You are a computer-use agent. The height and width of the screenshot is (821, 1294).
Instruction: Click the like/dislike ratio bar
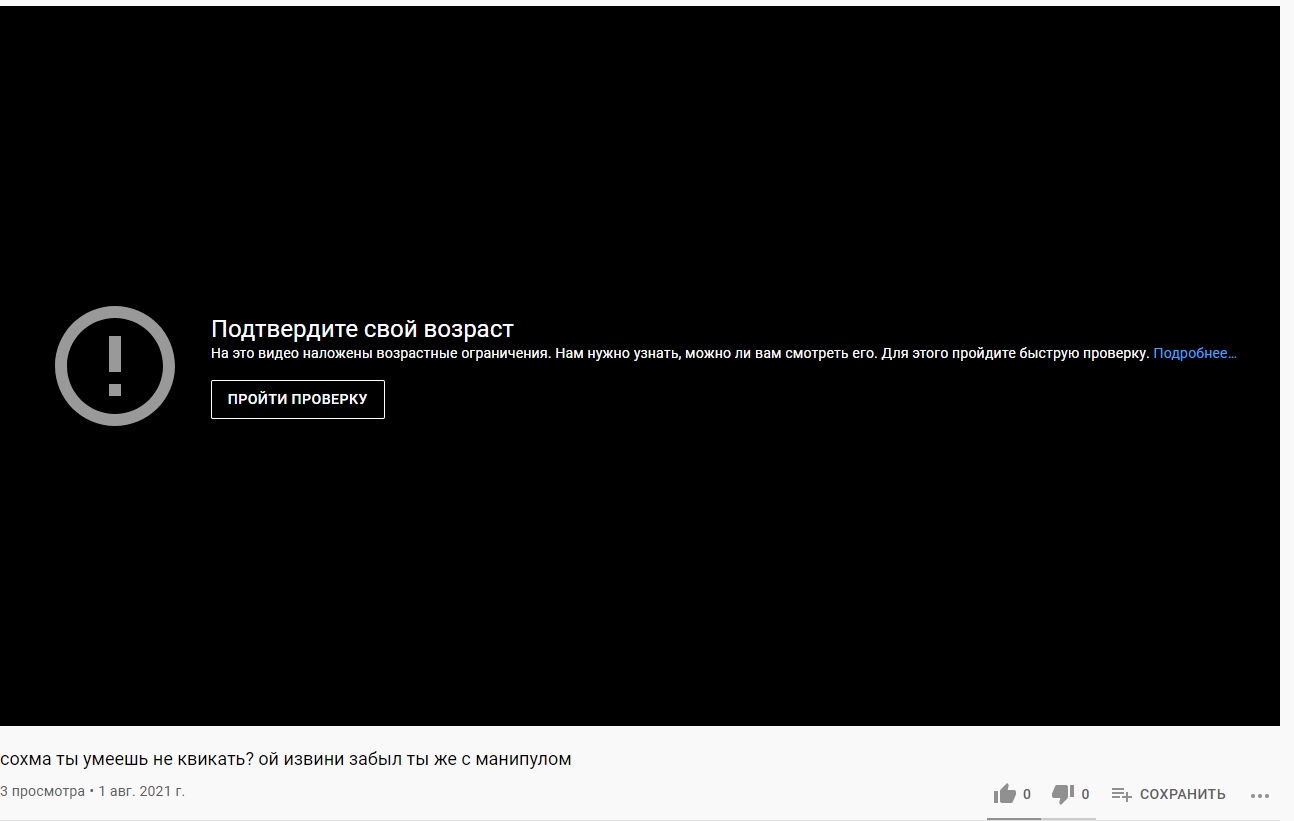[1040, 818]
